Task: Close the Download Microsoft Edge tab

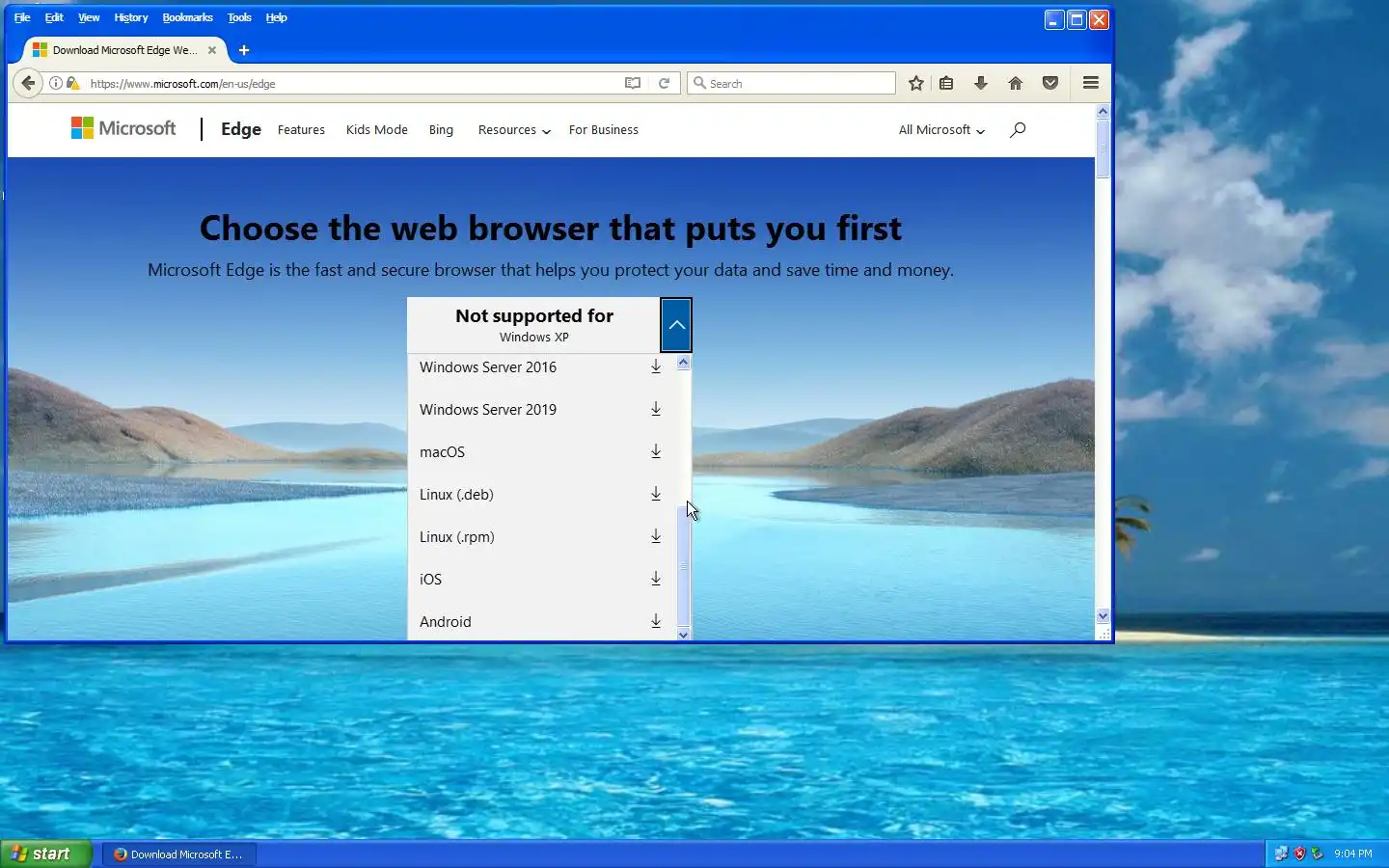Action: point(212,50)
